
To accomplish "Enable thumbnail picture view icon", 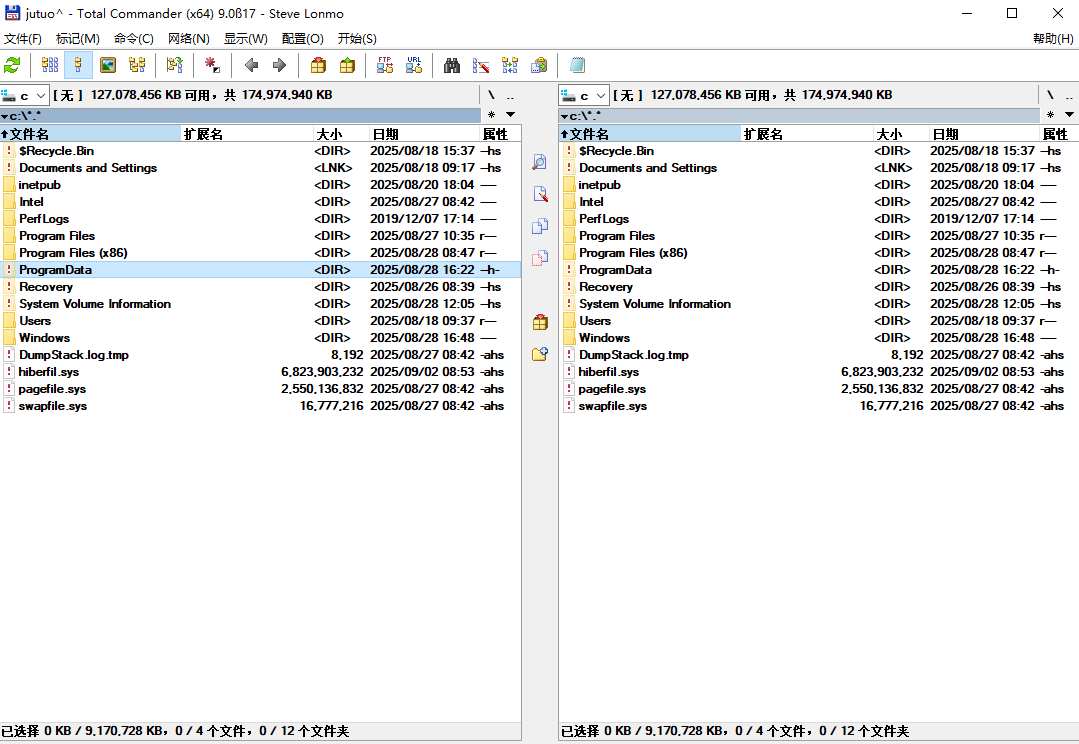I will click(108, 65).
